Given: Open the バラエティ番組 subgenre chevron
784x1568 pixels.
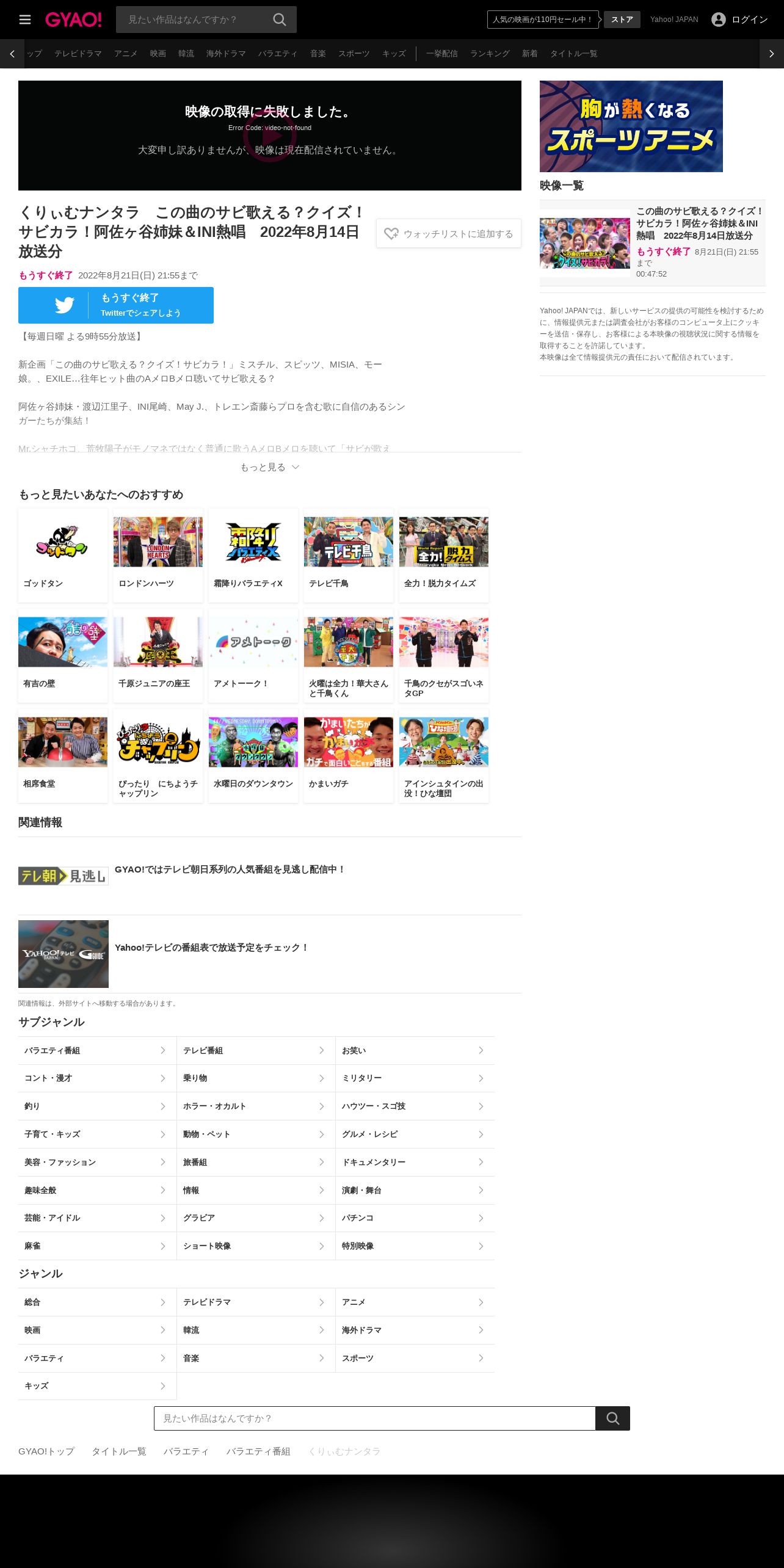Looking at the screenshot, I should pyautogui.click(x=163, y=1050).
